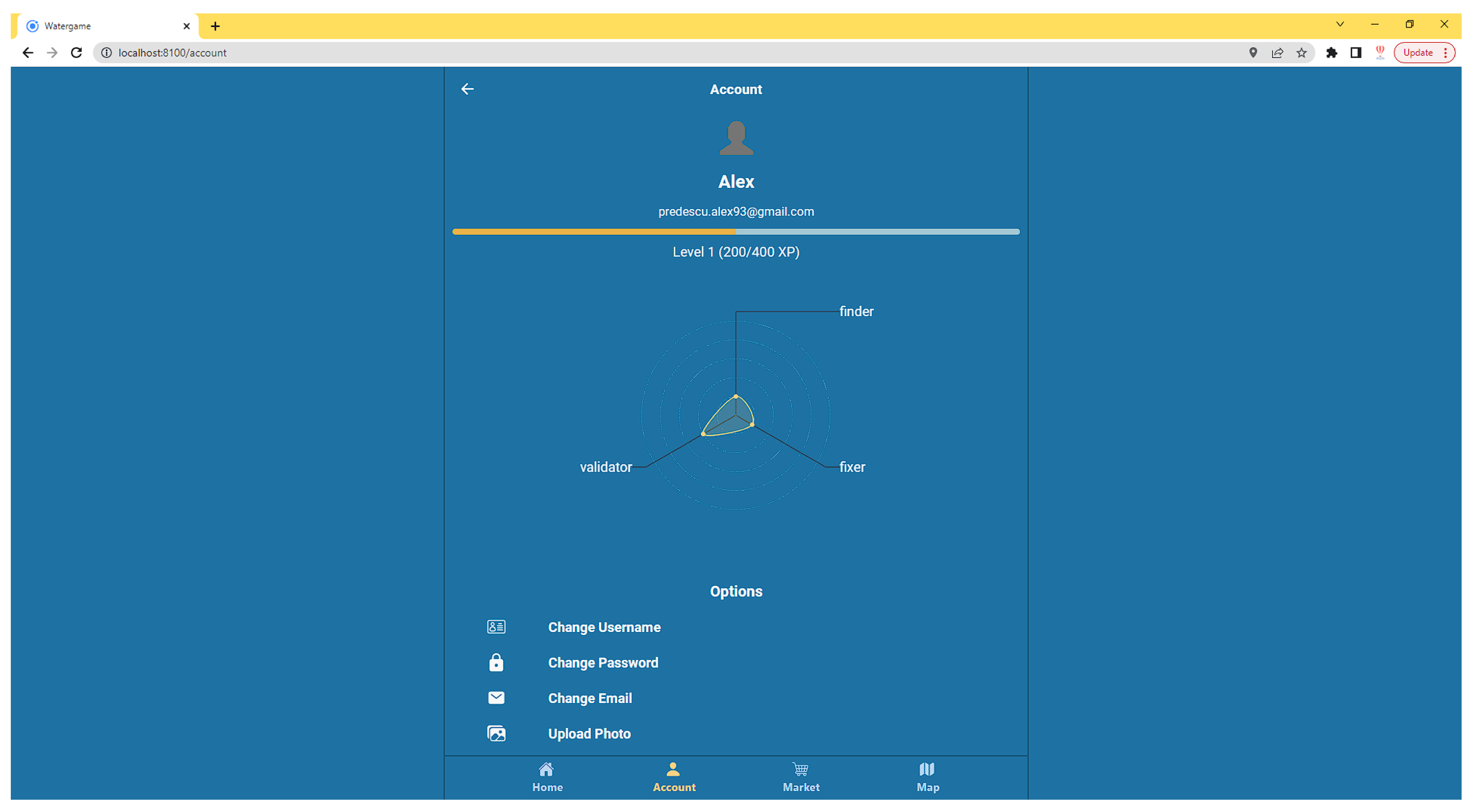Click the Change Password option

pos(603,662)
